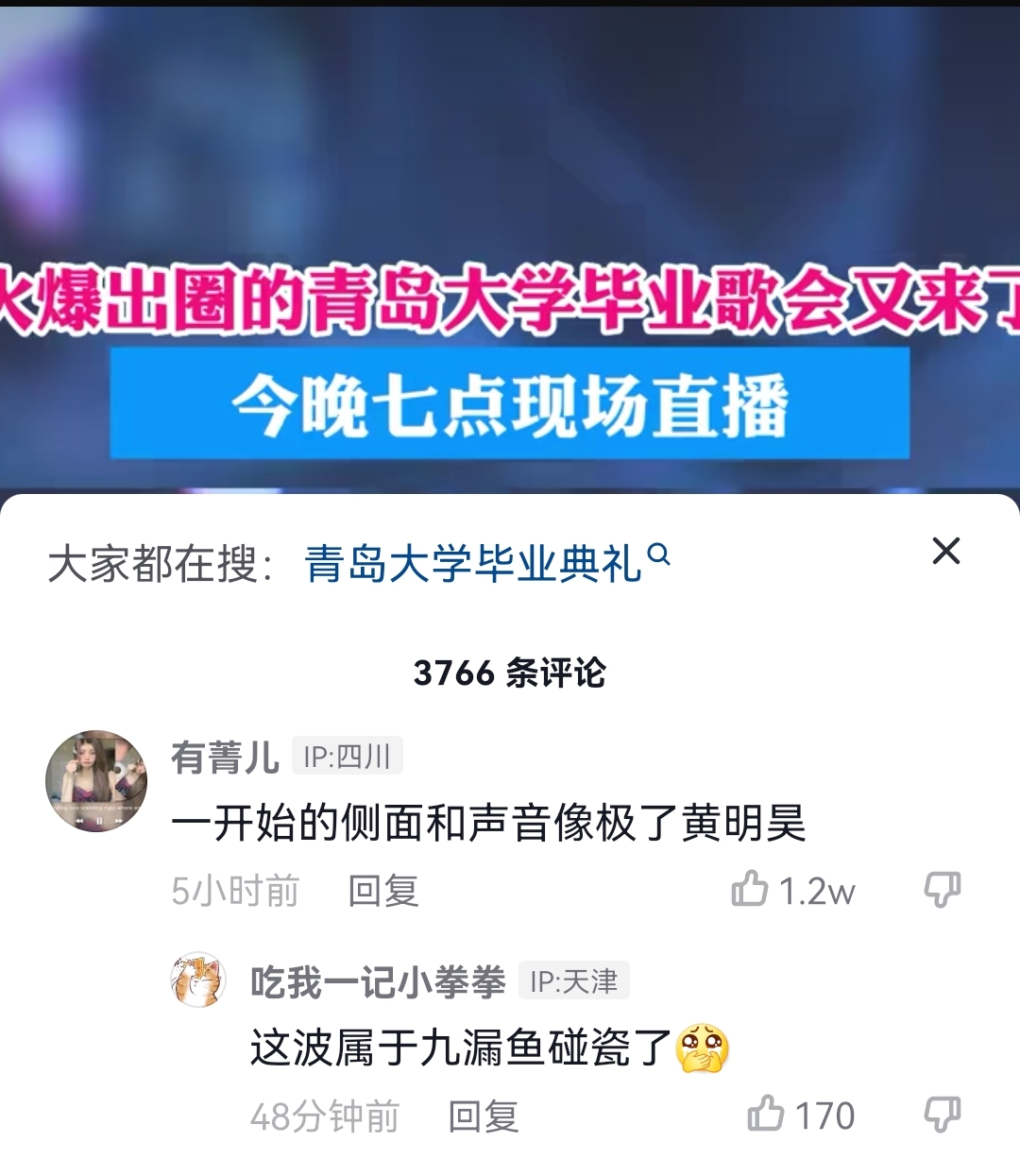Image resolution: width=1020 pixels, height=1176 pixels.
Task: Tap the IP:天津 location tag
Action: click(574, 980)
